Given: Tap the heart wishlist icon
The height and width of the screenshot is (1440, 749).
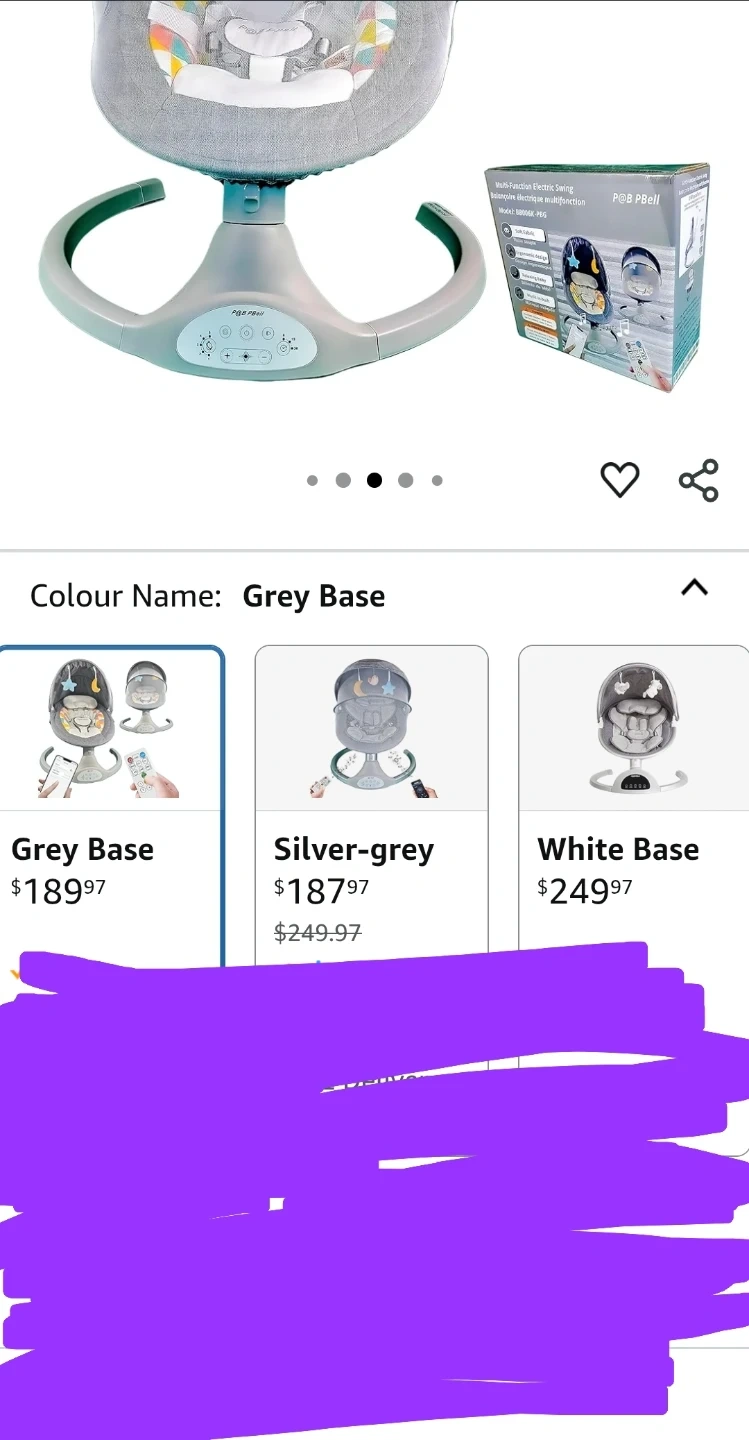Looking at the screenshot, I should click(619, 480).
